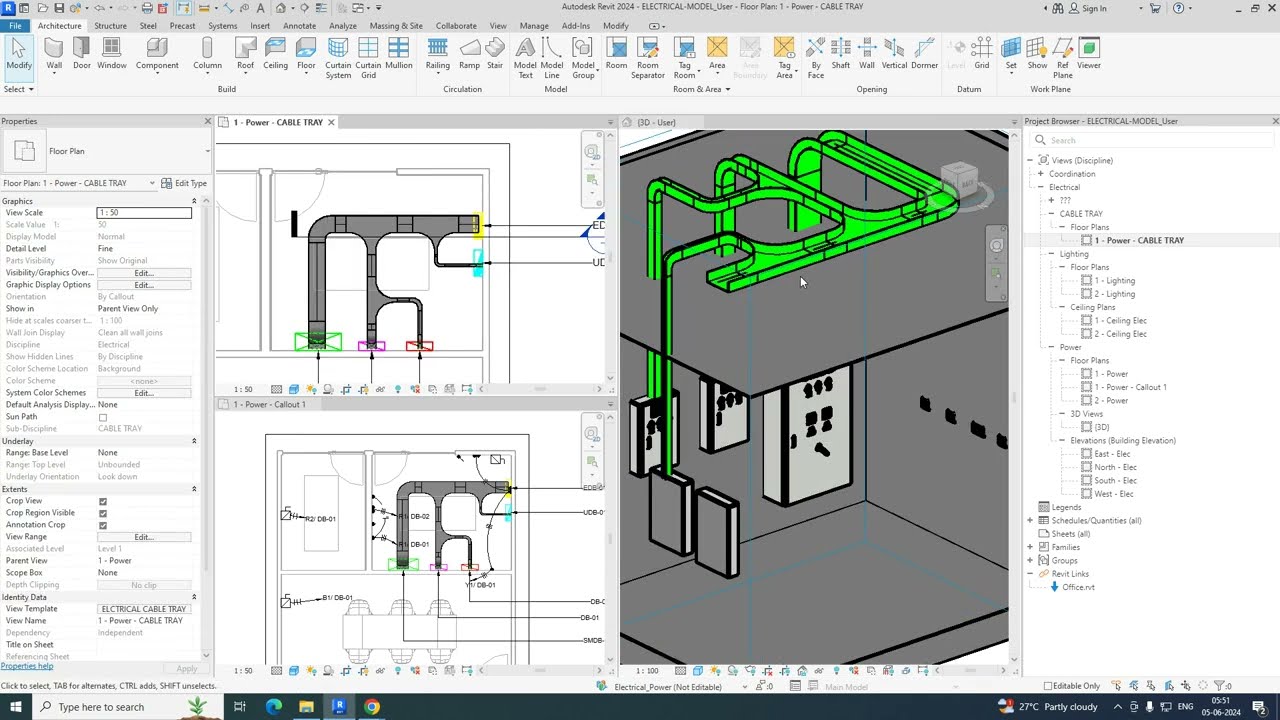Select the Ref Plane tool
The width and height of the screenshot is (1280, 720).
(1063, 59)
